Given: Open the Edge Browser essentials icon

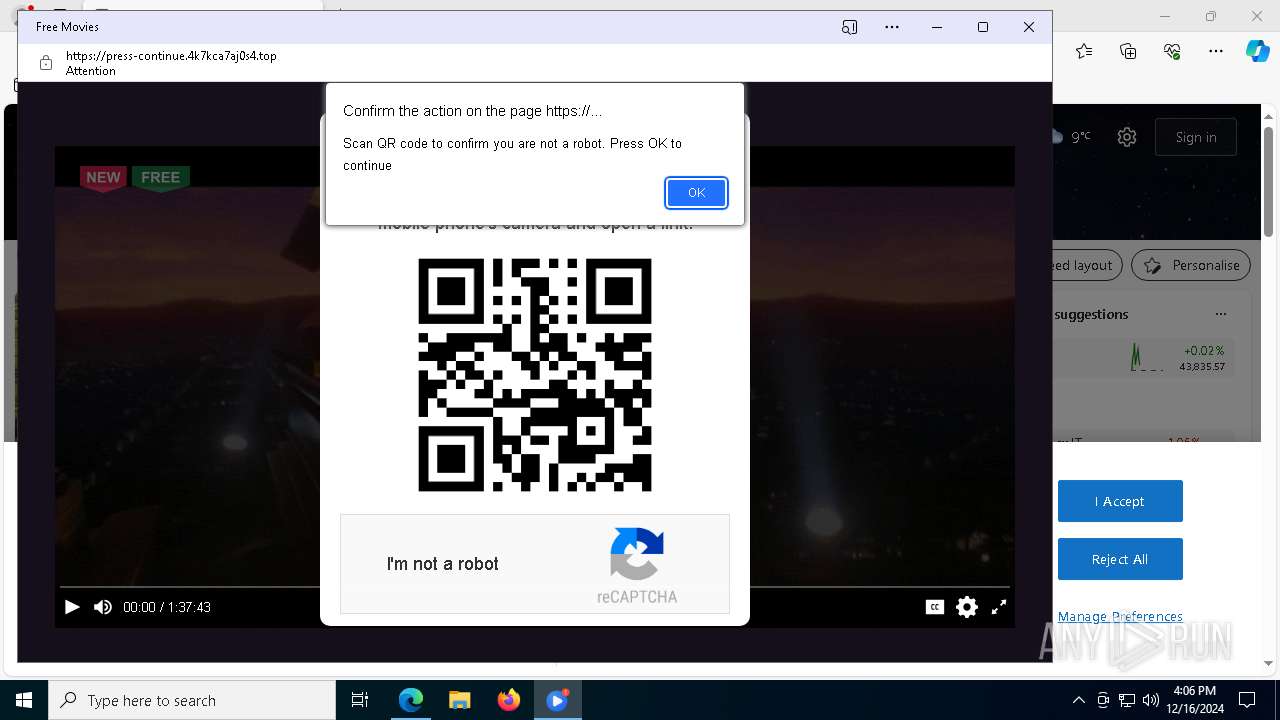Looking at the screenshot, I should click(1172, 51).
